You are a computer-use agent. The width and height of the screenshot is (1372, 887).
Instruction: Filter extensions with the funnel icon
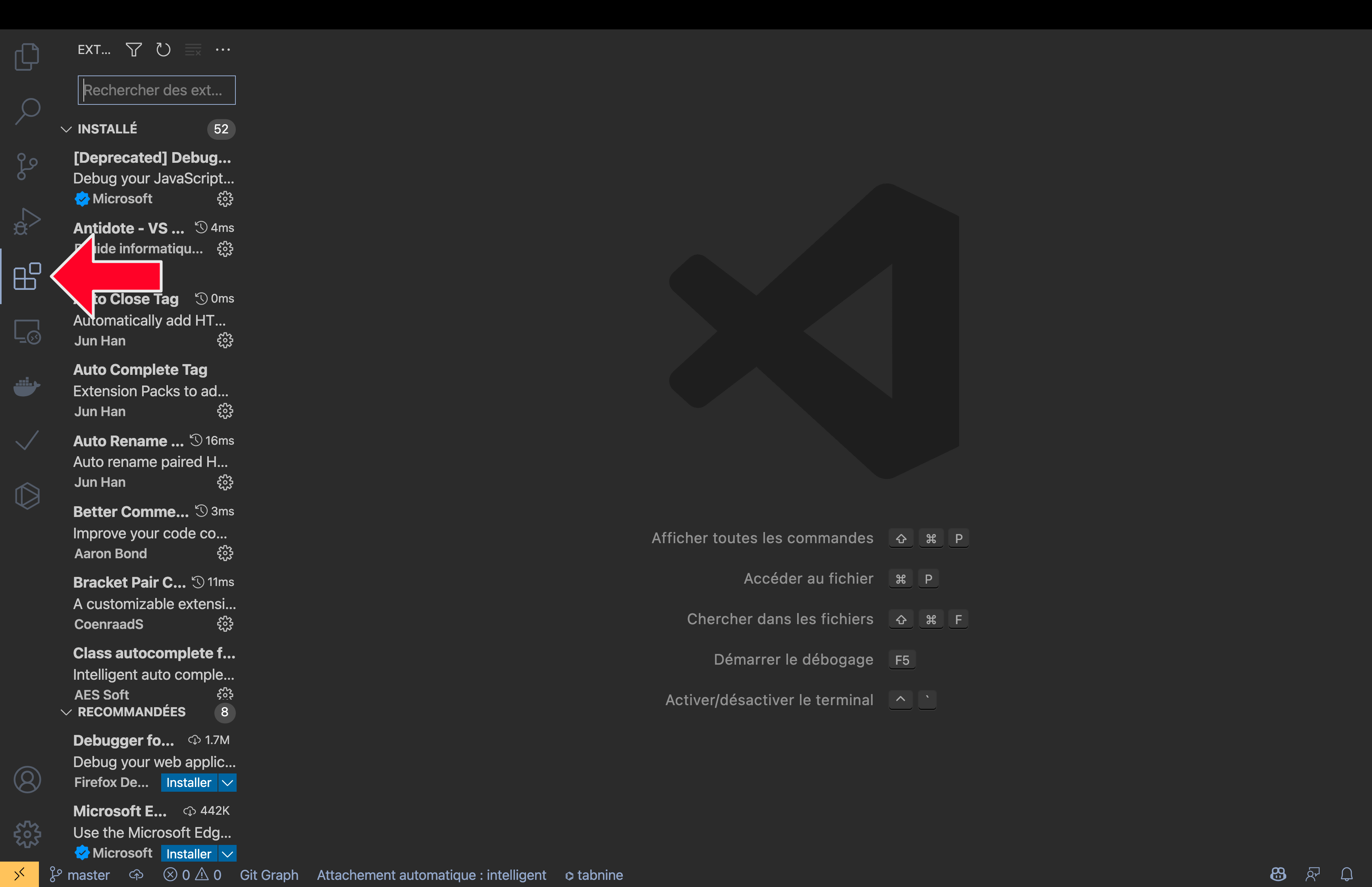pos(133,50)
